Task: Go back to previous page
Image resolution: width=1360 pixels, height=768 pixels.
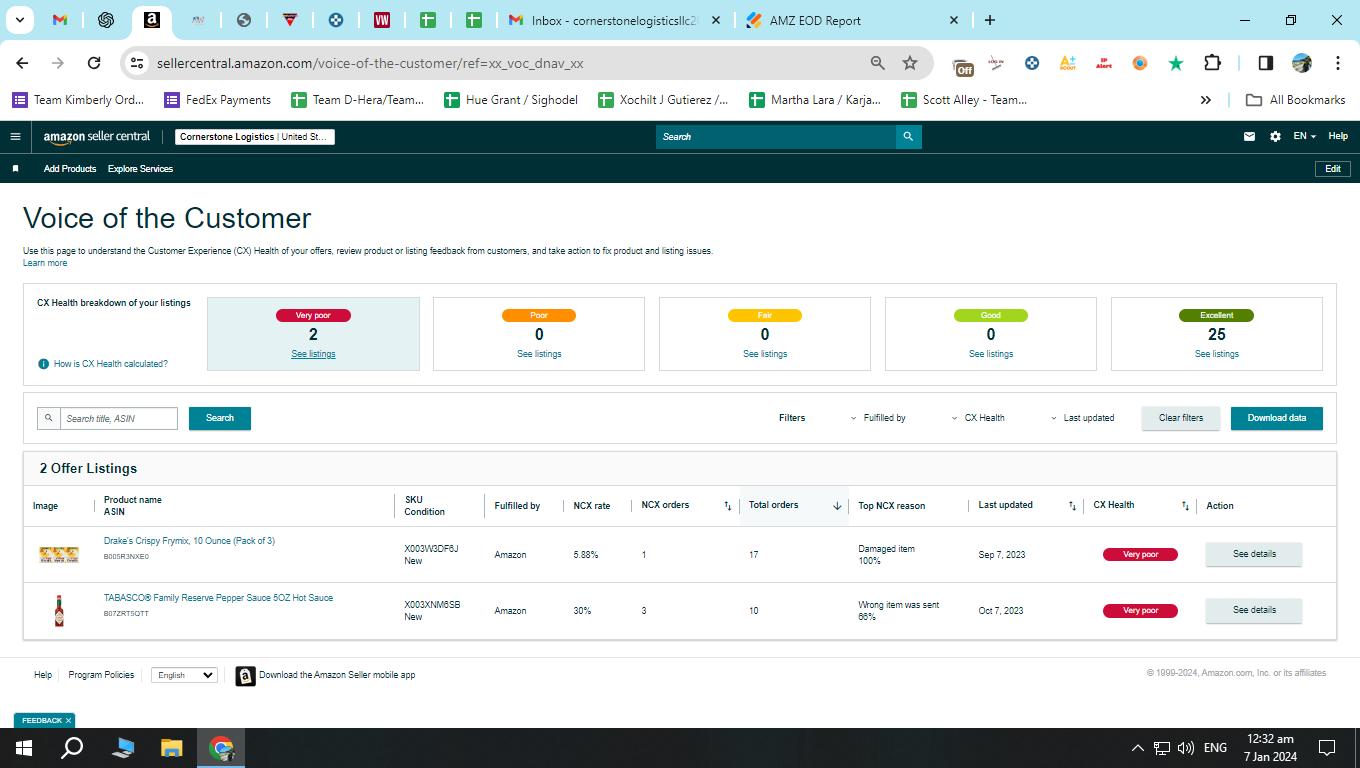Action: point(22,63)
